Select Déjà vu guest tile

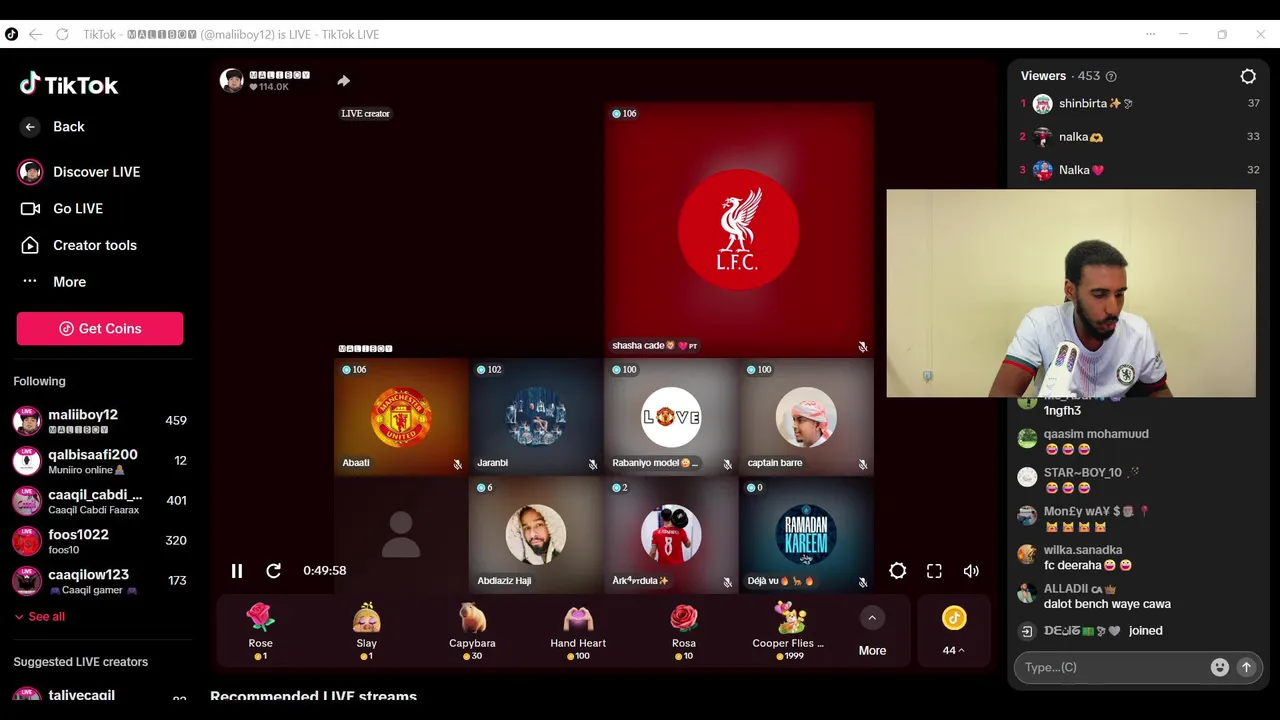(x=806, y=534)
